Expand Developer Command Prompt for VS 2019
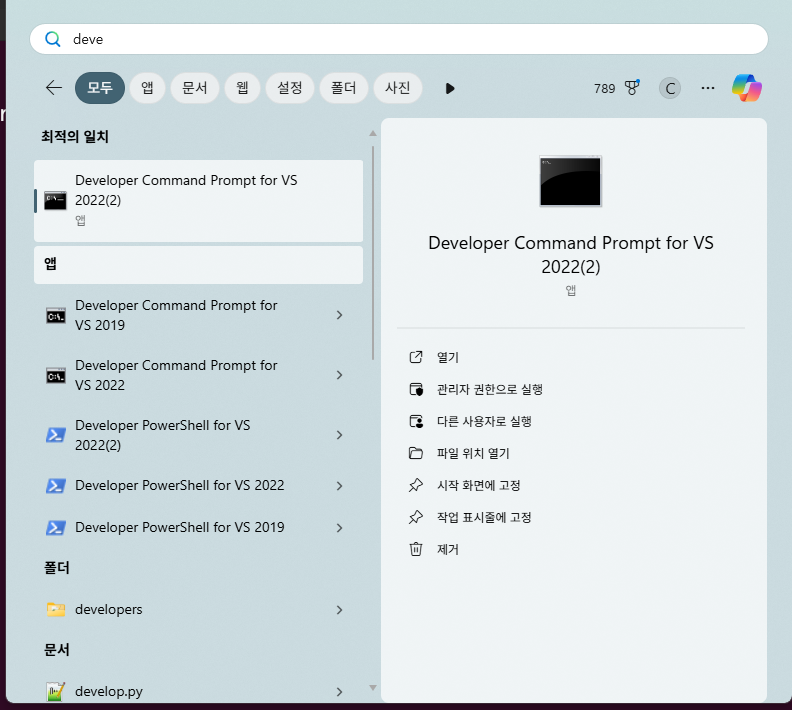 (x=339, y=315)
